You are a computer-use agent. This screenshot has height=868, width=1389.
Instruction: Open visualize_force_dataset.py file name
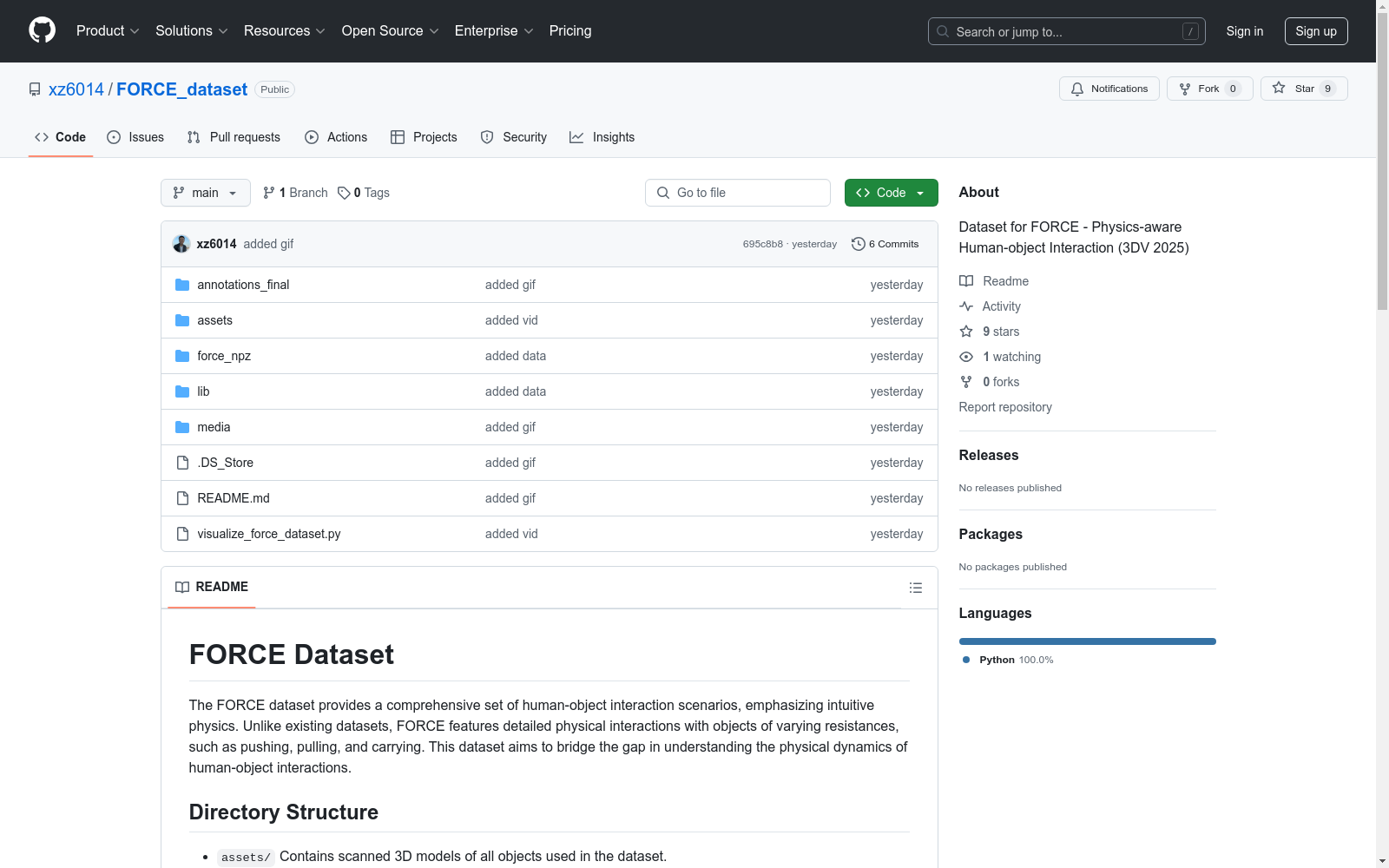(x=268, y=534)
